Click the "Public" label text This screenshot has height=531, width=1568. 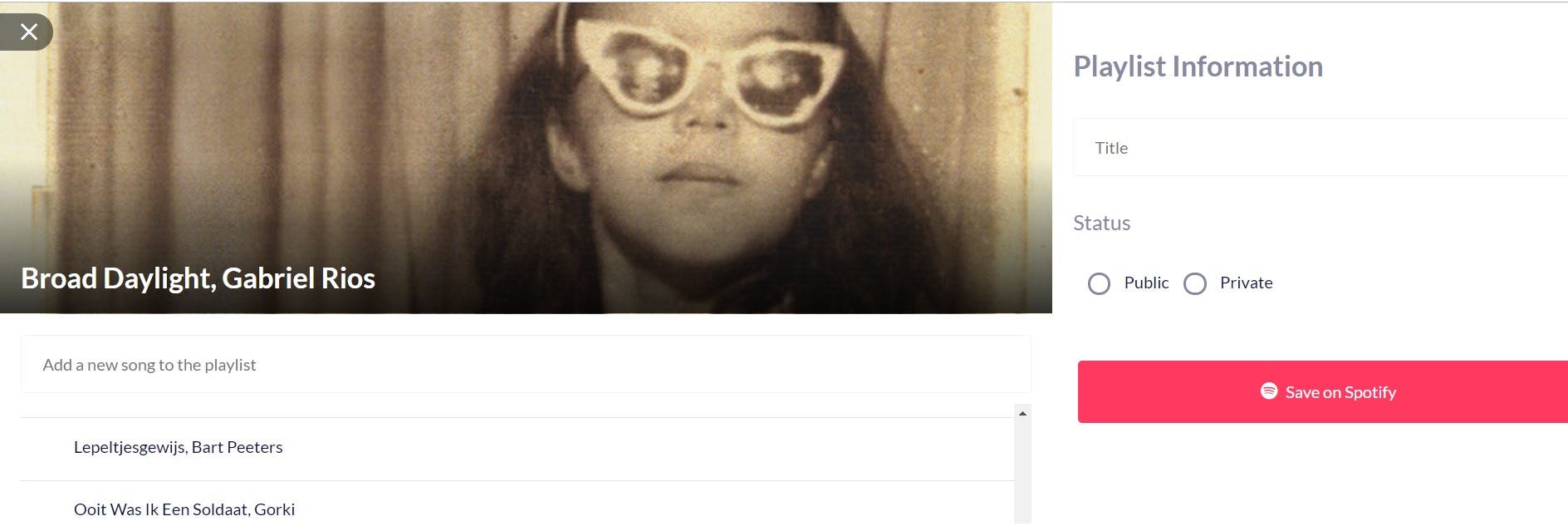coord(1146,283)
